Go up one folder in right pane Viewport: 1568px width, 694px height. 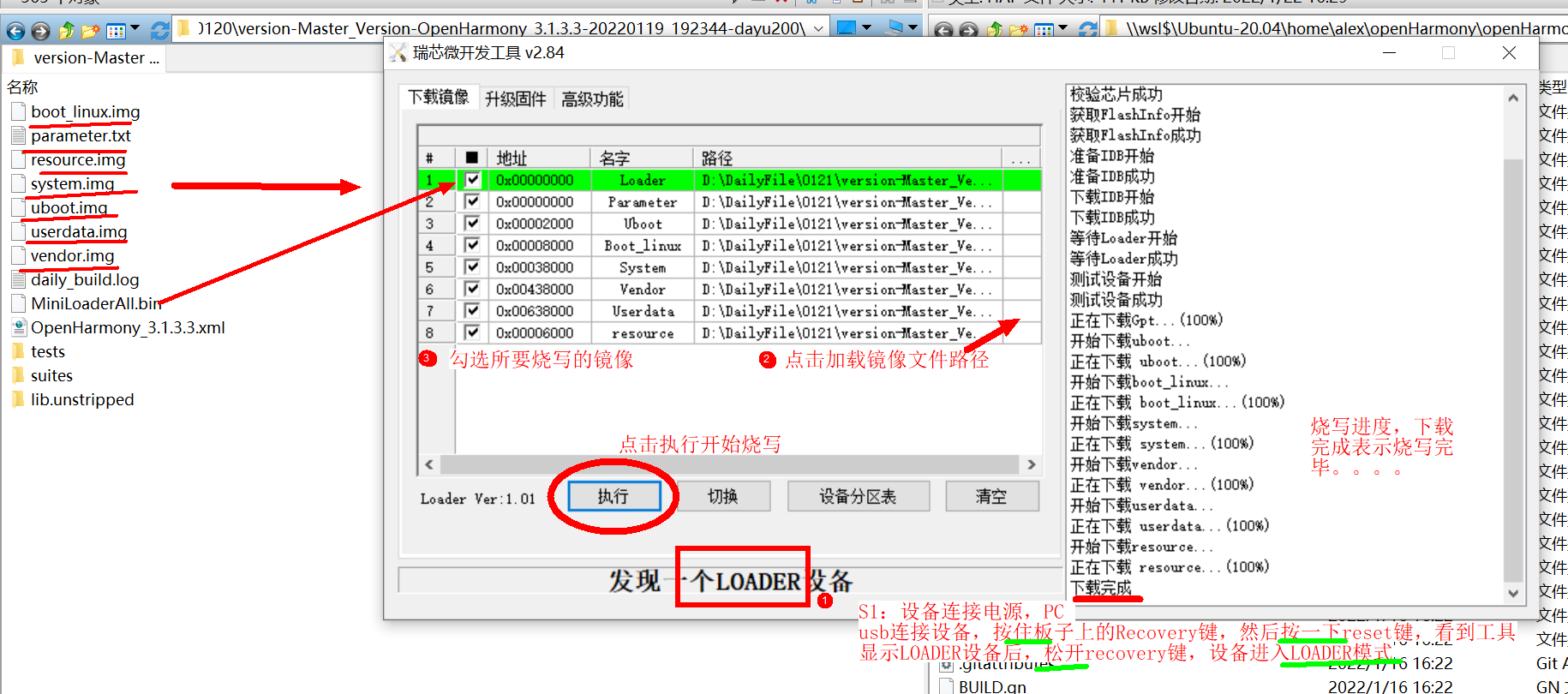tap(995, 31)
